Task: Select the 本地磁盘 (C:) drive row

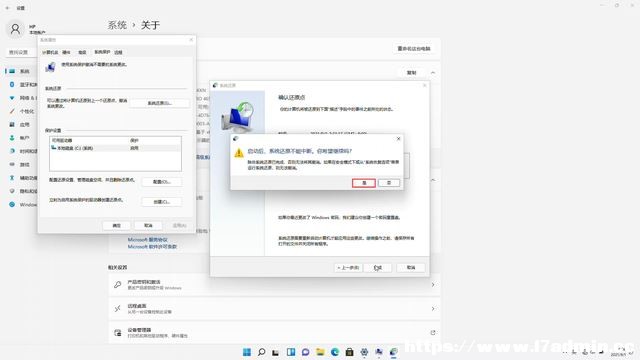Action: click(x=115, y=148)
